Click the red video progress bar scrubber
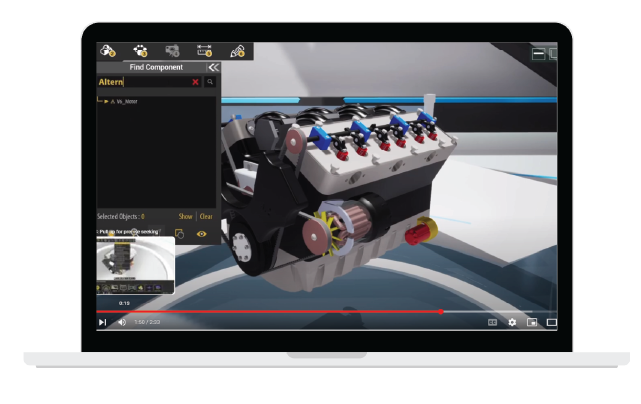641x404 pixels. click(x=441, y=311)
